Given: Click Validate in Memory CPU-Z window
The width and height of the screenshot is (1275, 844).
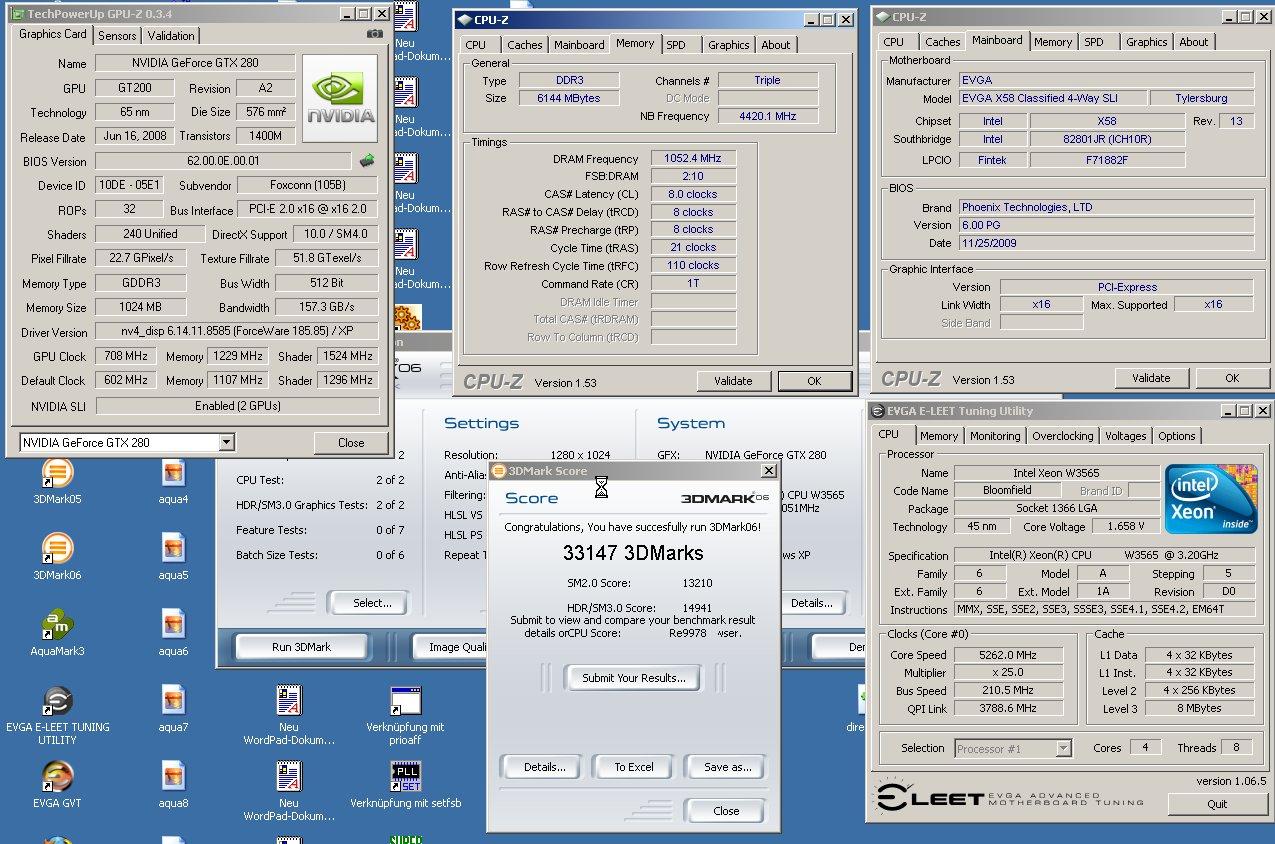Looking at the screenshot, I should 733,381.
